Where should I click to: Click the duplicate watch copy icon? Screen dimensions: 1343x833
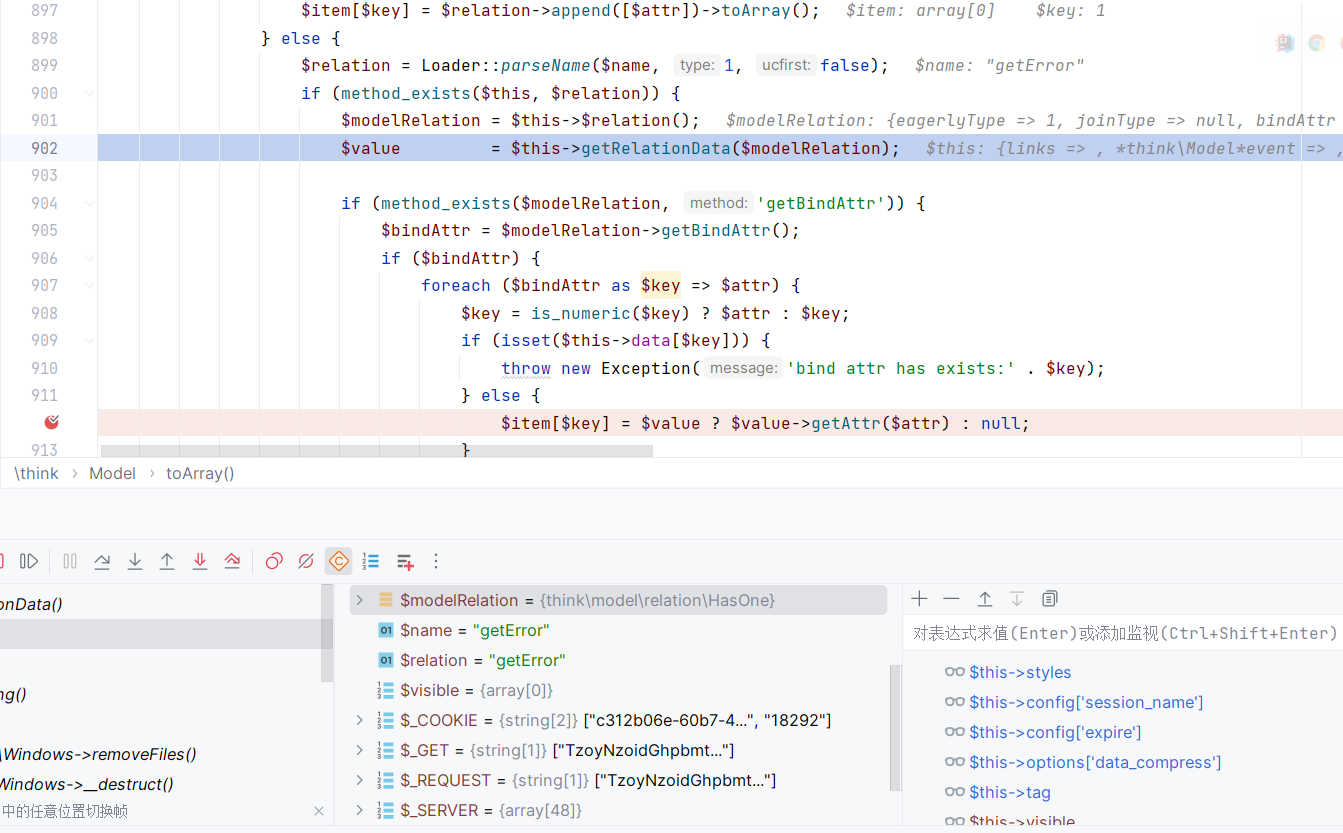point(1049,598)
